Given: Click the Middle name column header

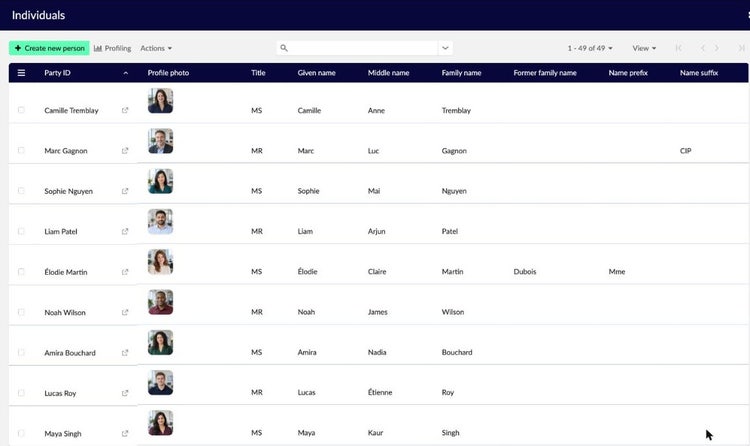Looking at the screenshot, I should click(x=388, y=73).
